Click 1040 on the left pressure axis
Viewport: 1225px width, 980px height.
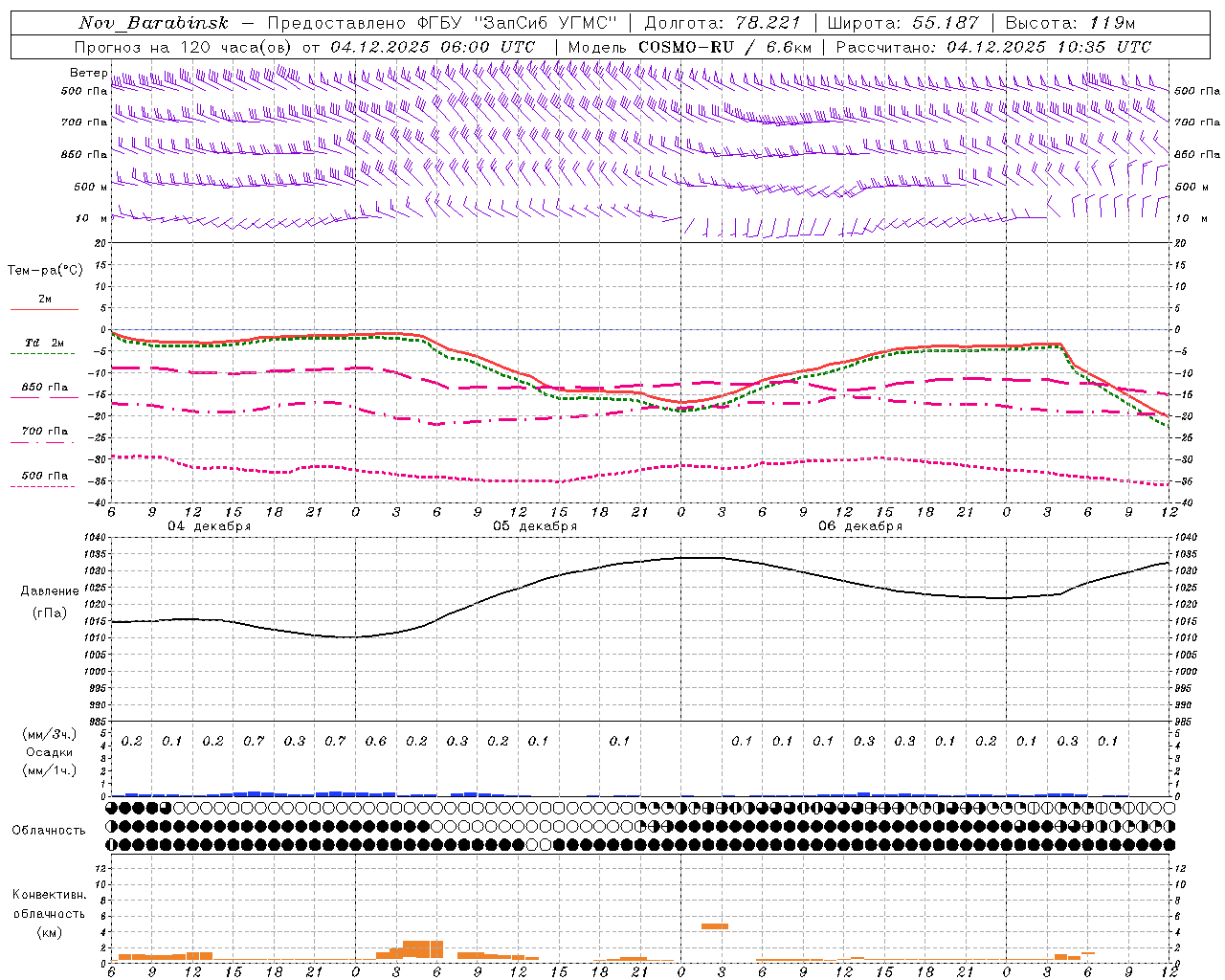pyautogui.click(x=97, y=538)
